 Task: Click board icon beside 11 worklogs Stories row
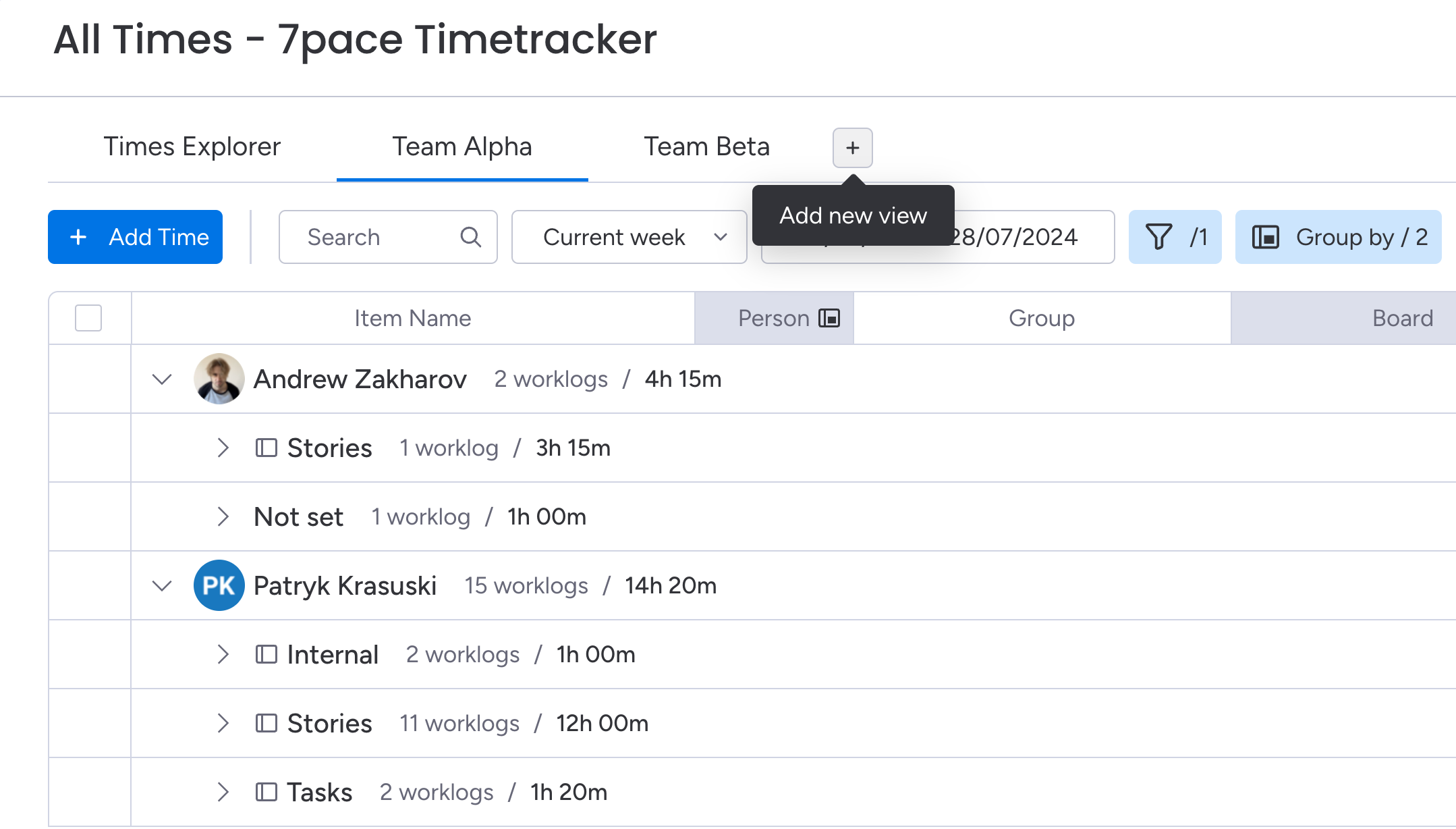[266, 723]
